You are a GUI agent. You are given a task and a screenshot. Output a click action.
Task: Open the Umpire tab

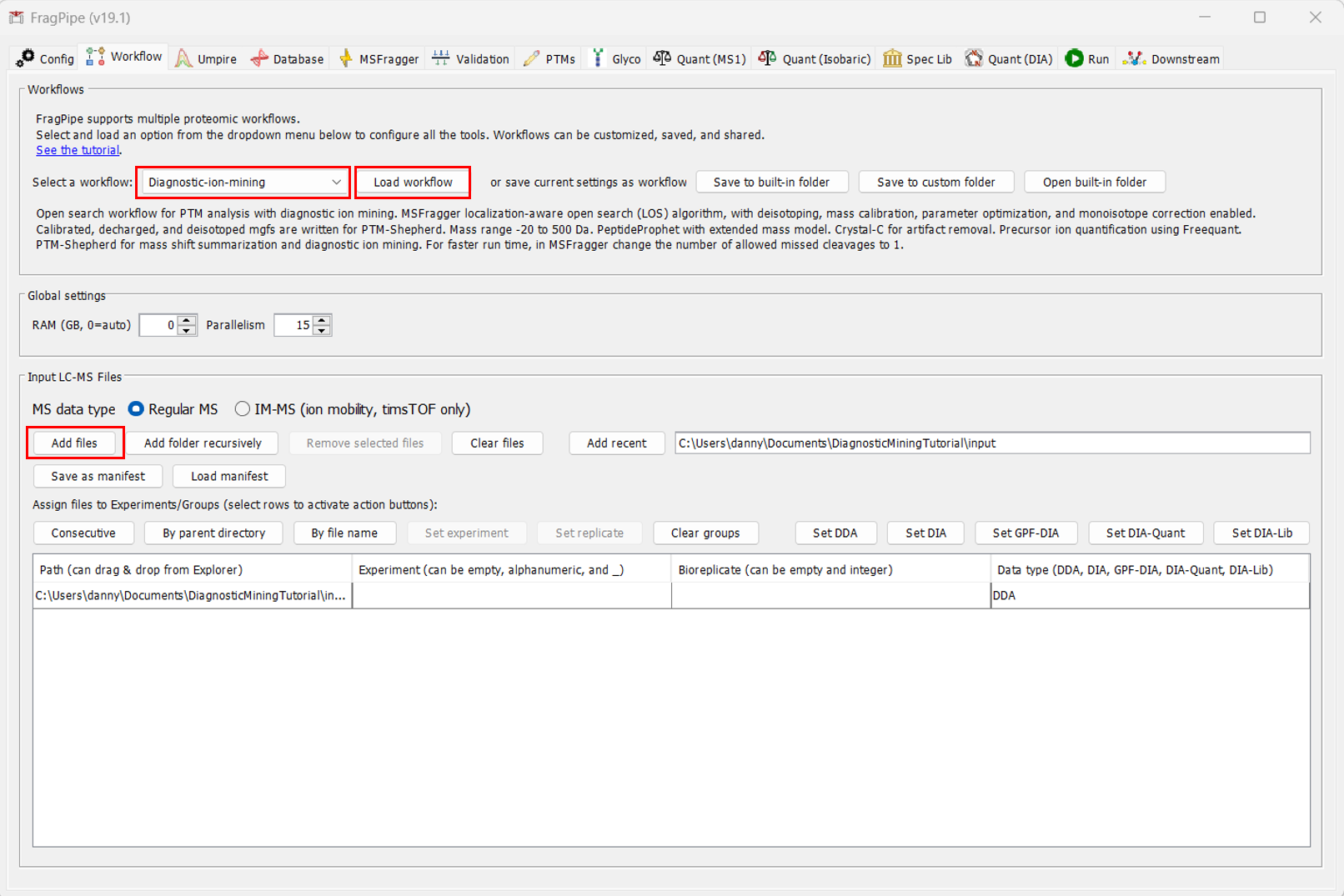pyautogui.click(x=206, y=58)
